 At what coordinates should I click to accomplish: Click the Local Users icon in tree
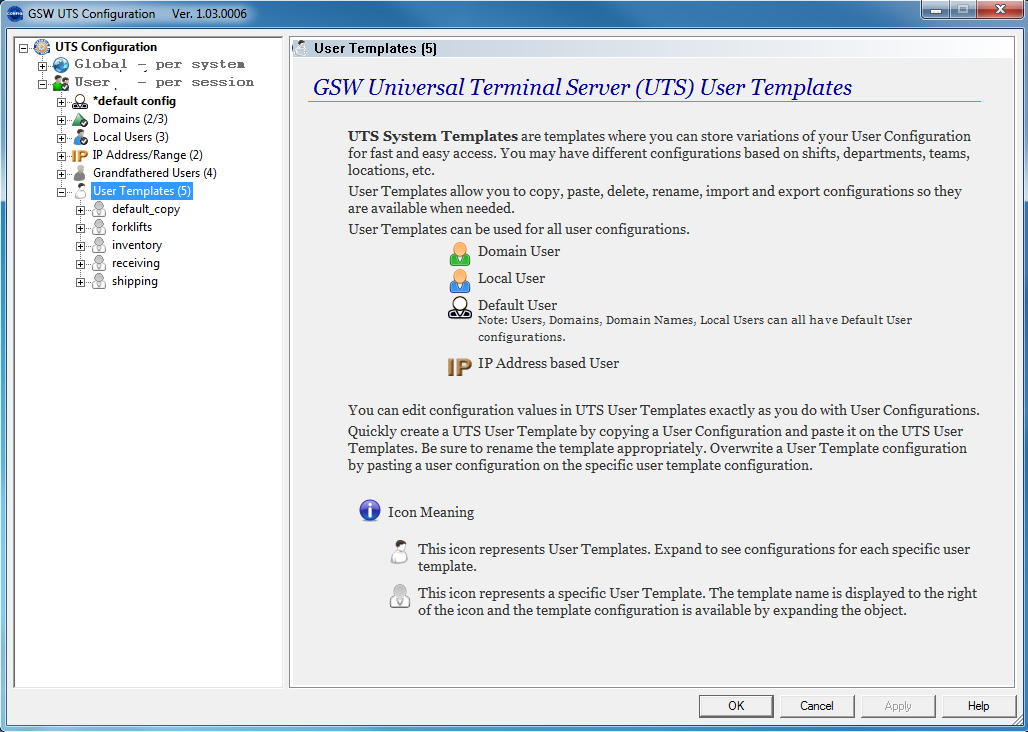80,138
